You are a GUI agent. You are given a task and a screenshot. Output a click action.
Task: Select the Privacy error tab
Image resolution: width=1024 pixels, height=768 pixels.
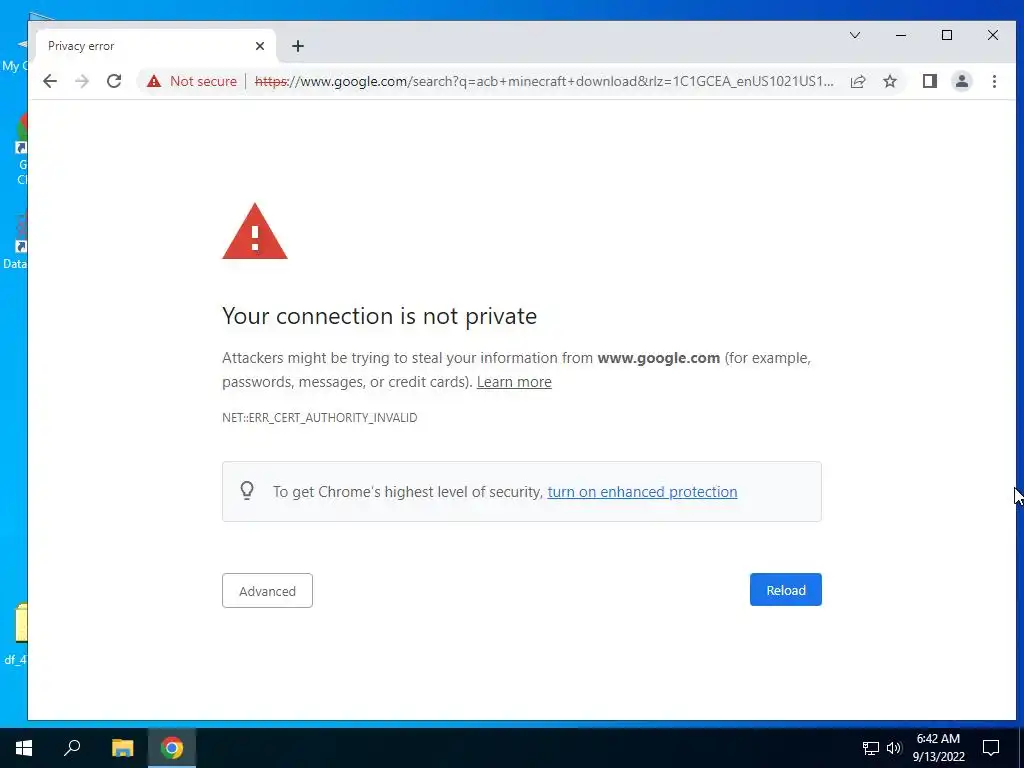(x=155, y=46)
